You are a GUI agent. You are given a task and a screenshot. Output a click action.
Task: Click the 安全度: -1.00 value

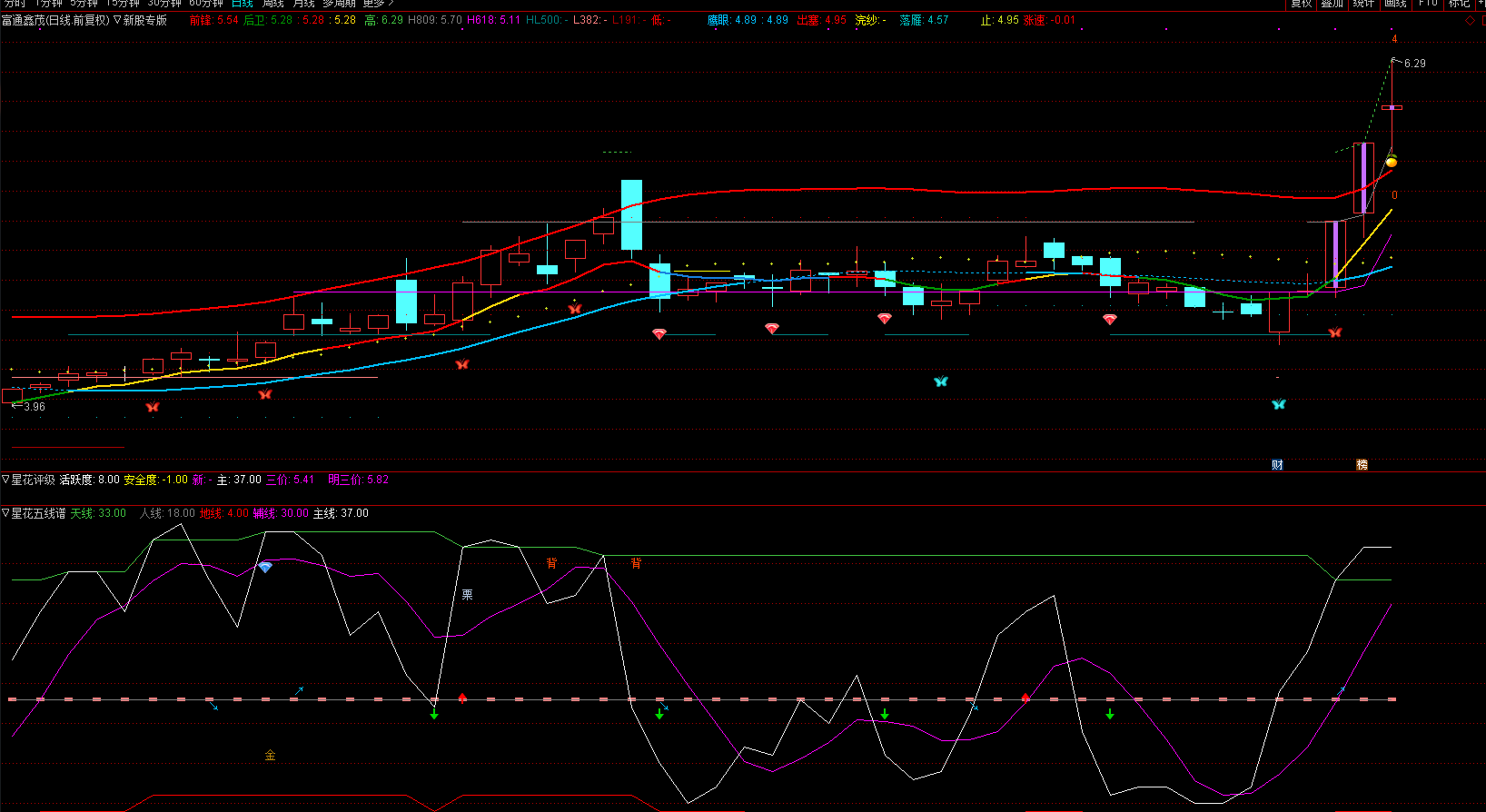(x=155, y=480)
